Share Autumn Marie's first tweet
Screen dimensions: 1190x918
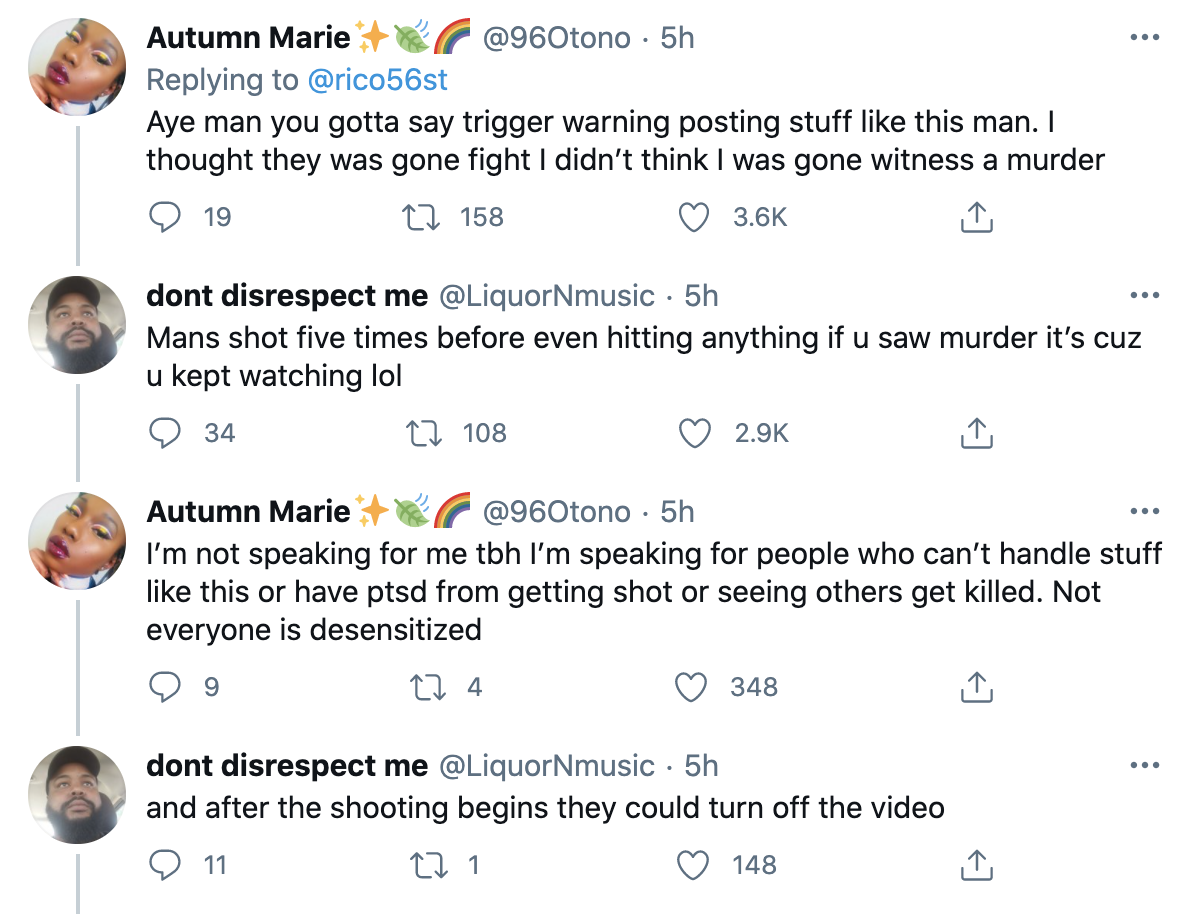(976, 217)
